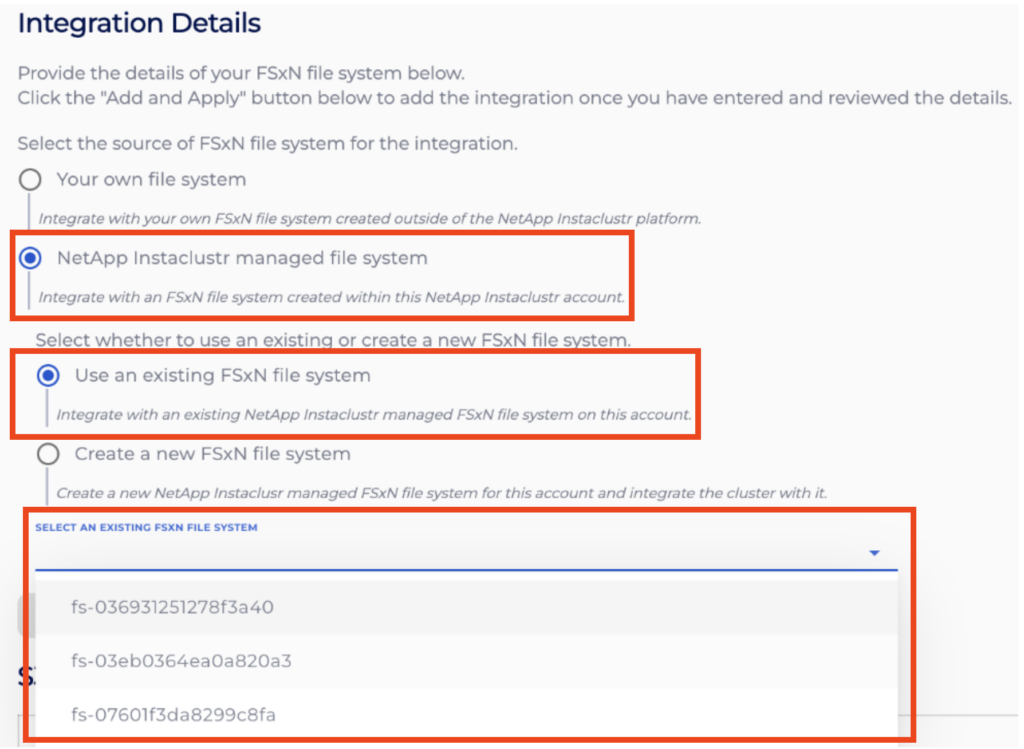
Task: Collapse the file system dropdown using its arrow
Action: 874,553
